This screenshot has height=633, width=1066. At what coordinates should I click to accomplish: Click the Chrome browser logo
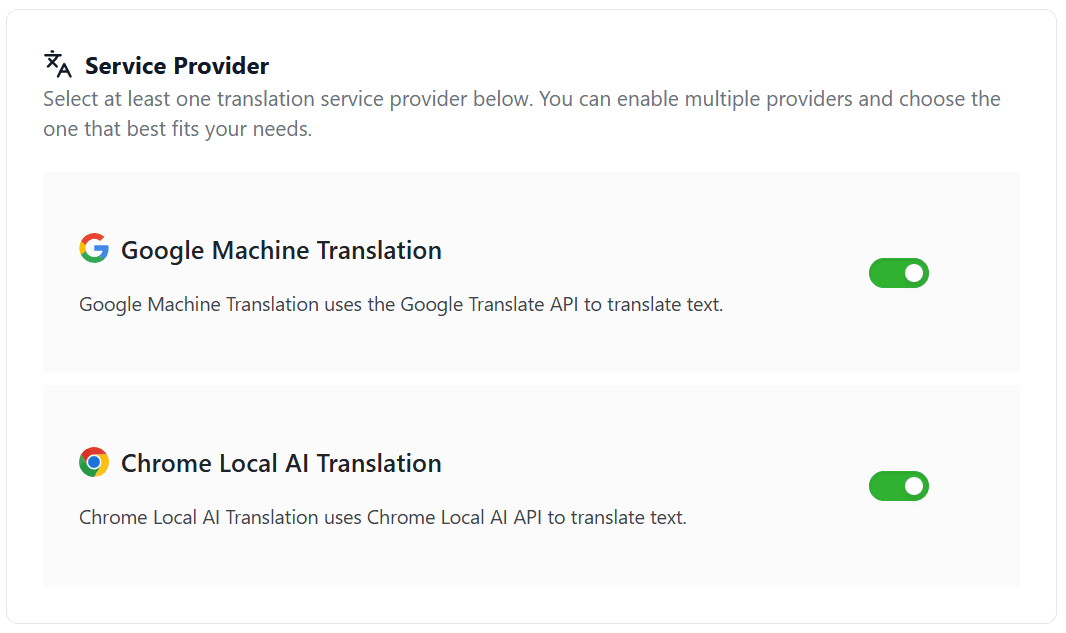[x=94, y=462]
